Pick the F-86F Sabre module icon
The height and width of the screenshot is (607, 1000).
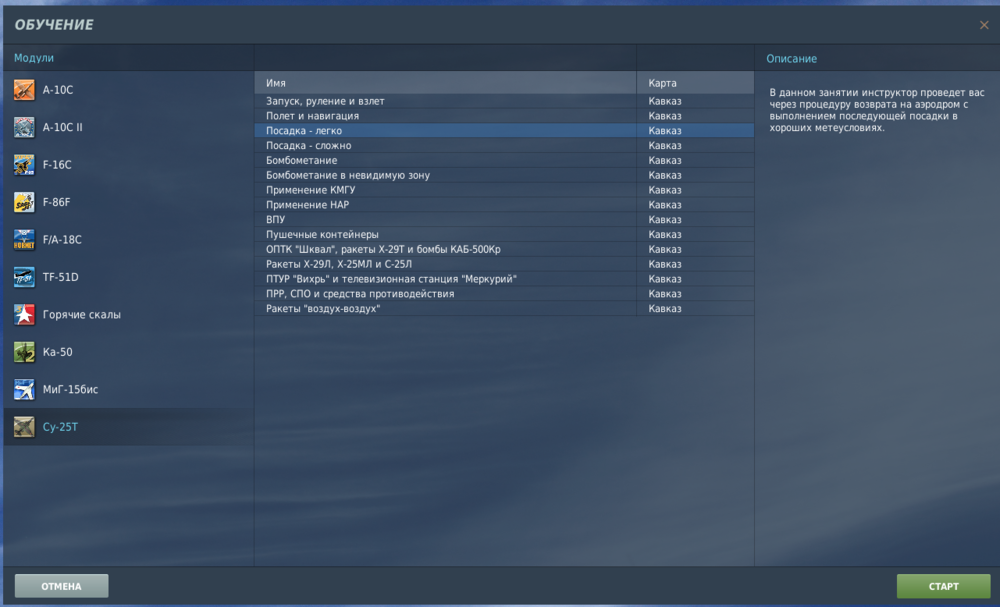[24, 202]
